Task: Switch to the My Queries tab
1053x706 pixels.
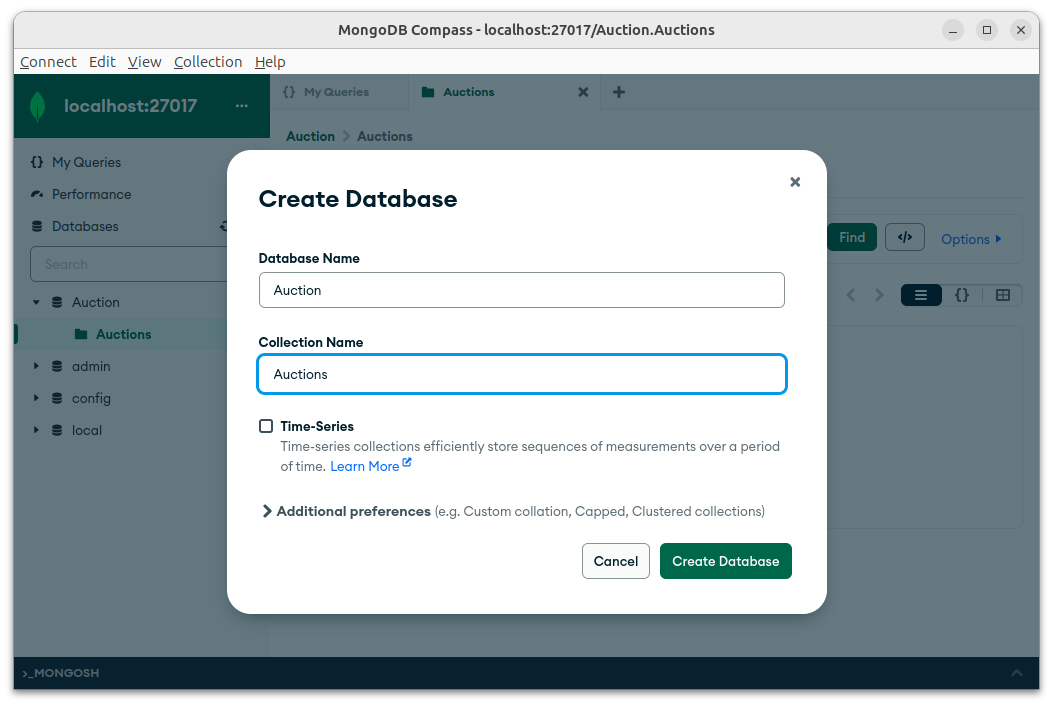Action: pyautogui.click(x=339, y=92)
